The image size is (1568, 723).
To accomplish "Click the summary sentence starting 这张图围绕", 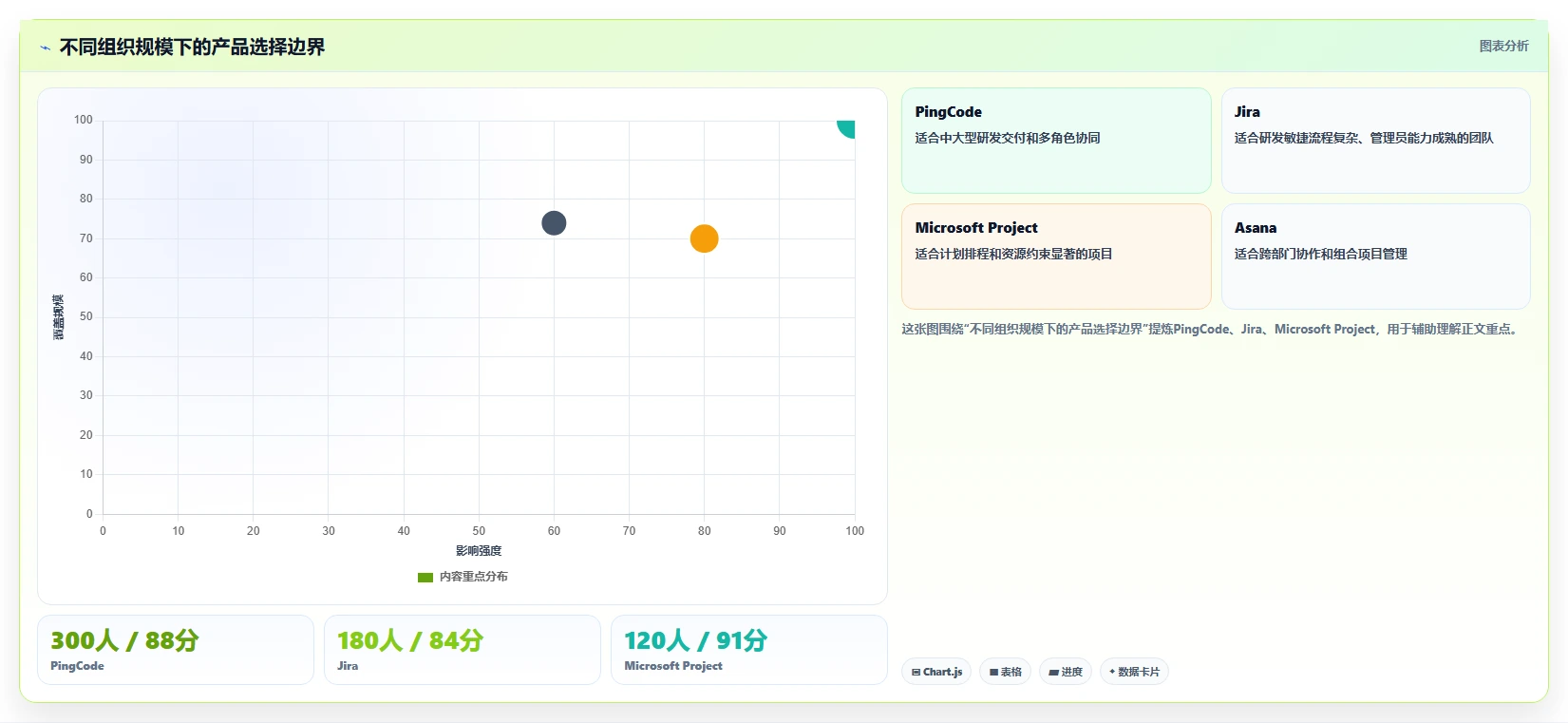I will (x=1212, y=330).
